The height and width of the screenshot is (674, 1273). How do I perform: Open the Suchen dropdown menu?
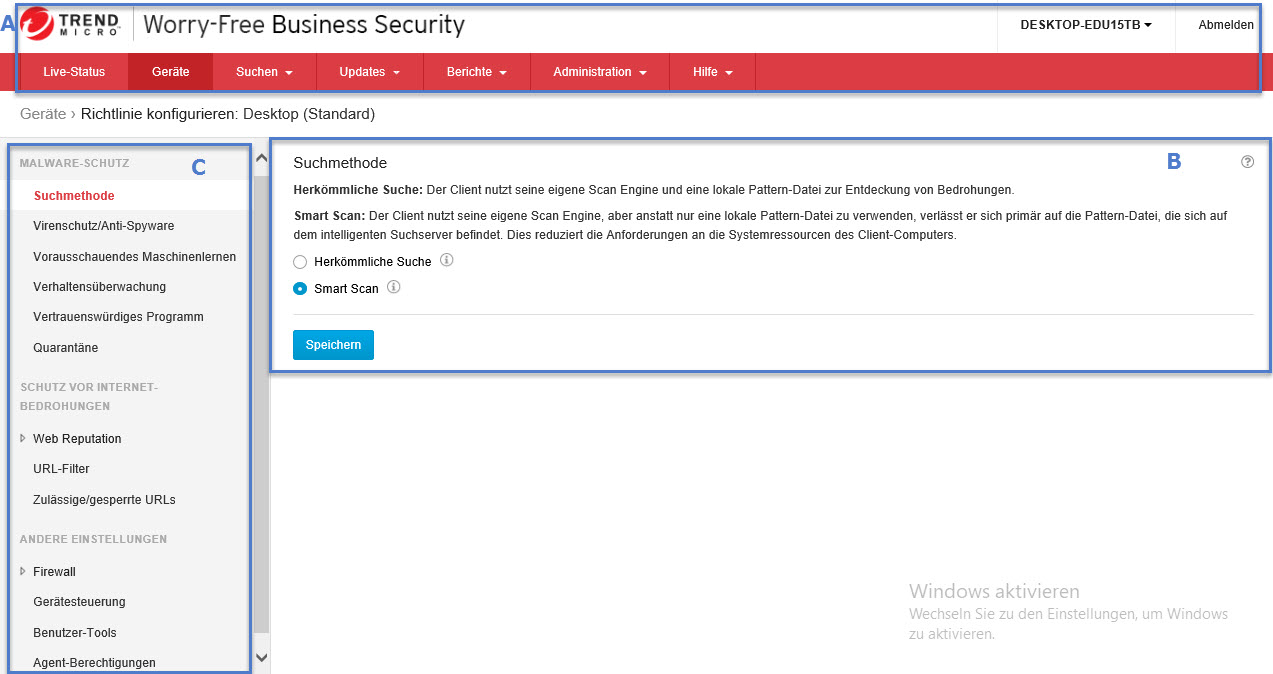coord(264,72)
